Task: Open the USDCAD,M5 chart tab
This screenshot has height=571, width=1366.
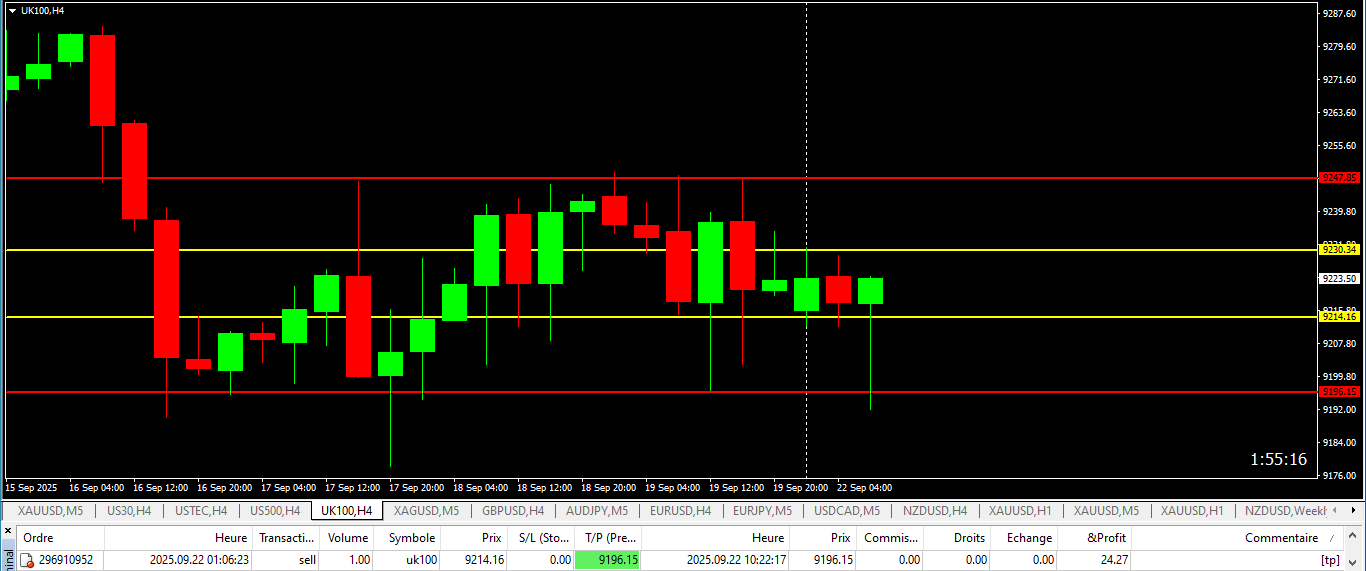Action: point(846,511)
